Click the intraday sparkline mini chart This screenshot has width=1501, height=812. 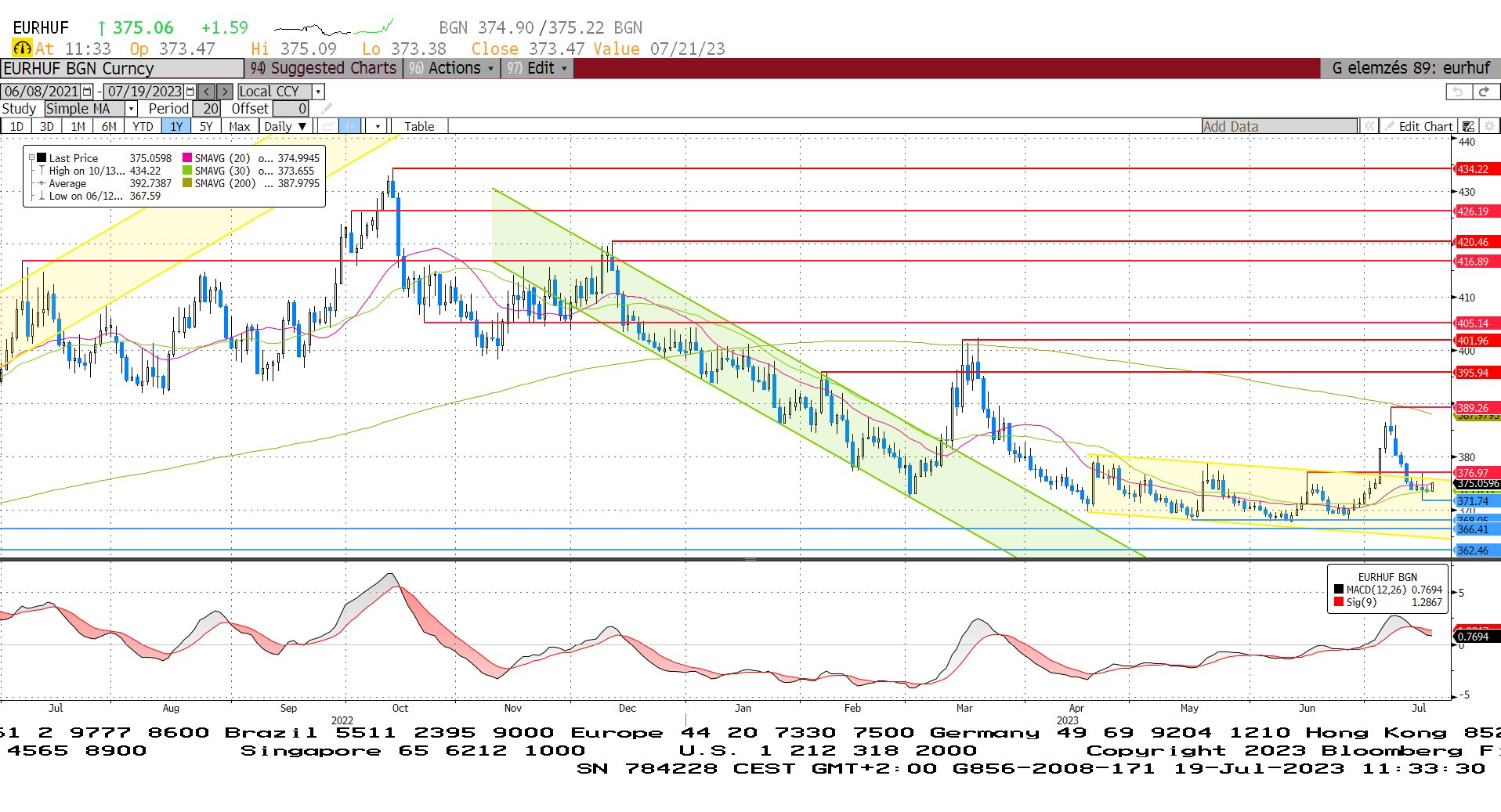334,28
